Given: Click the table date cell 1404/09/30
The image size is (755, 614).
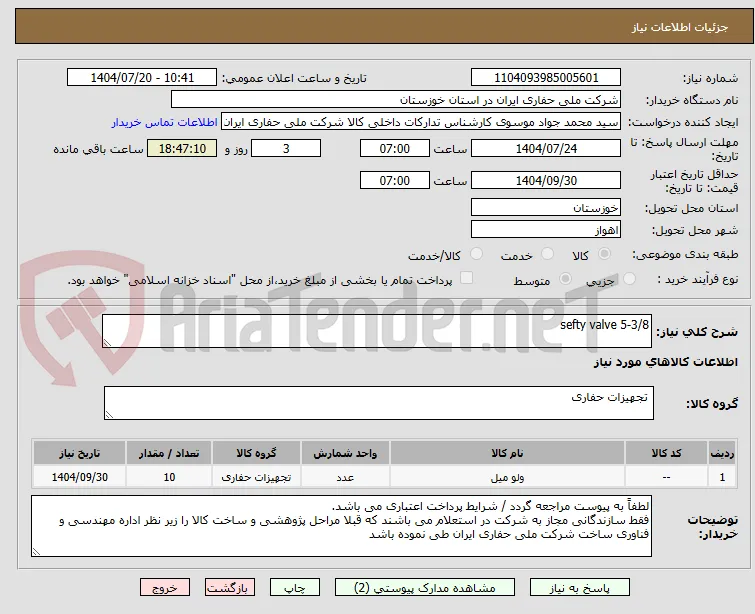Looking at the screenshot, I should pyautogui.click(x=79, y=477).
